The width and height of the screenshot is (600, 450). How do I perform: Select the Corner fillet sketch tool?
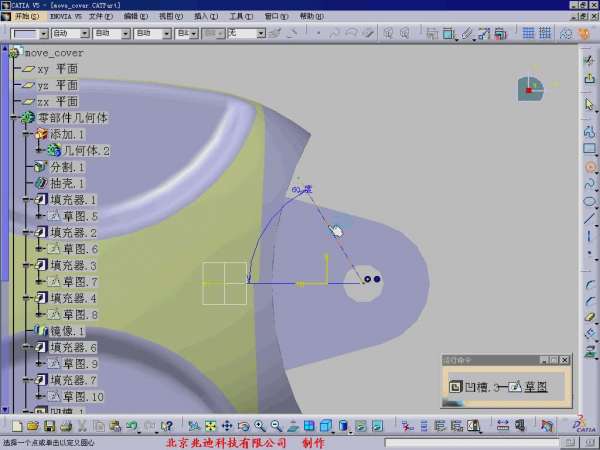point(590,284)
